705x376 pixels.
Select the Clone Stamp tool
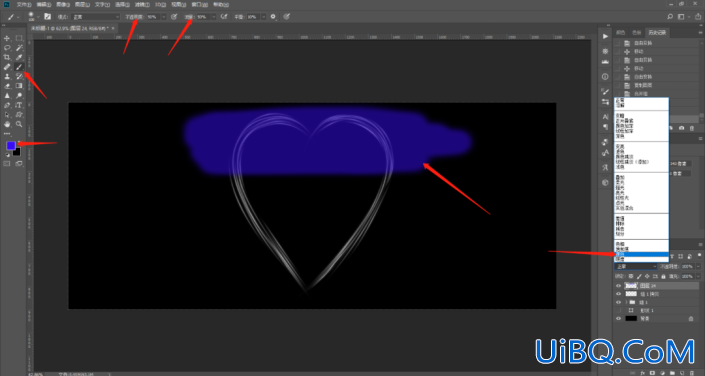tap(7, 76)
